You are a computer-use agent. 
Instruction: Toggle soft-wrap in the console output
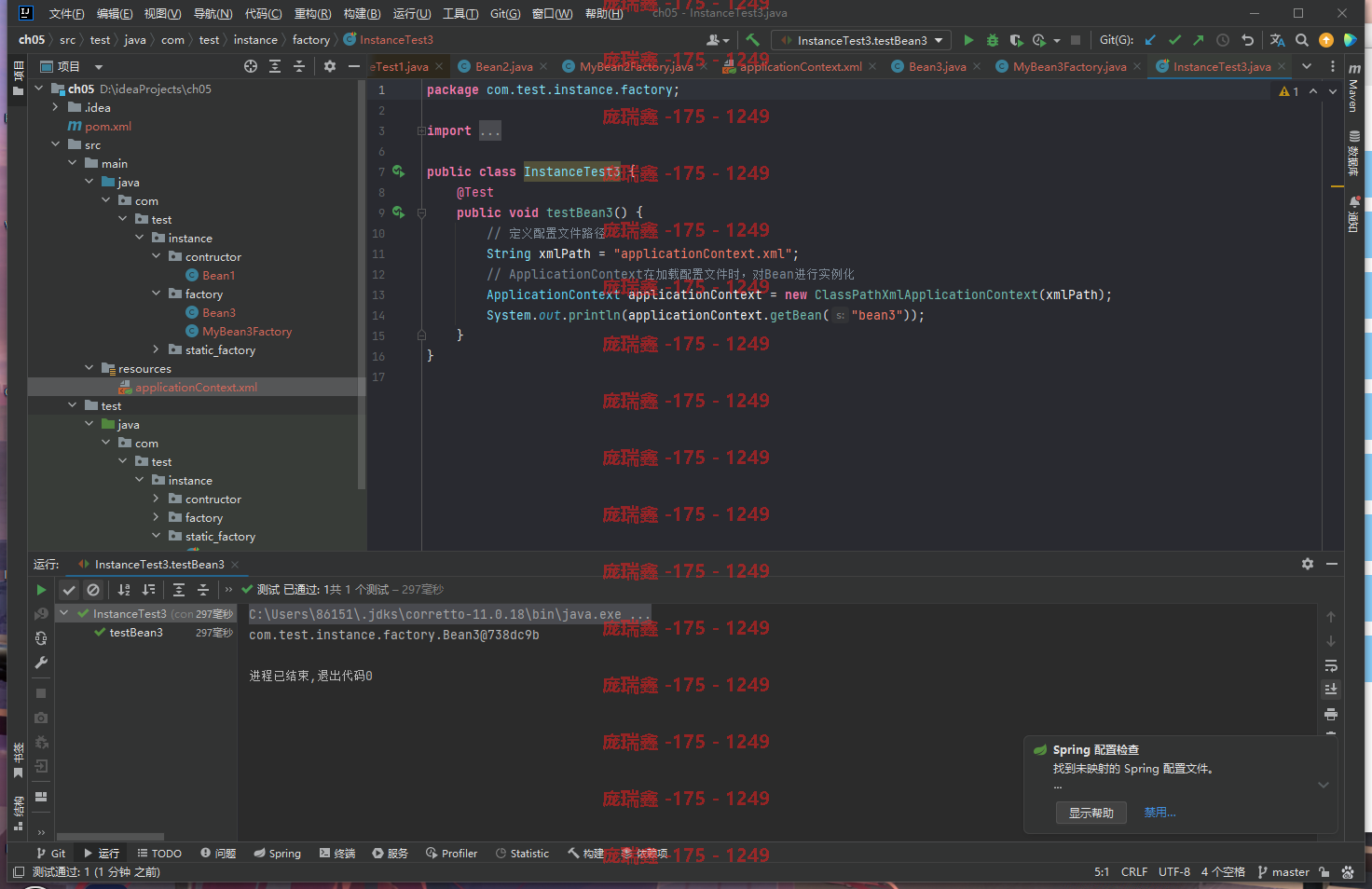[1331, 665]
